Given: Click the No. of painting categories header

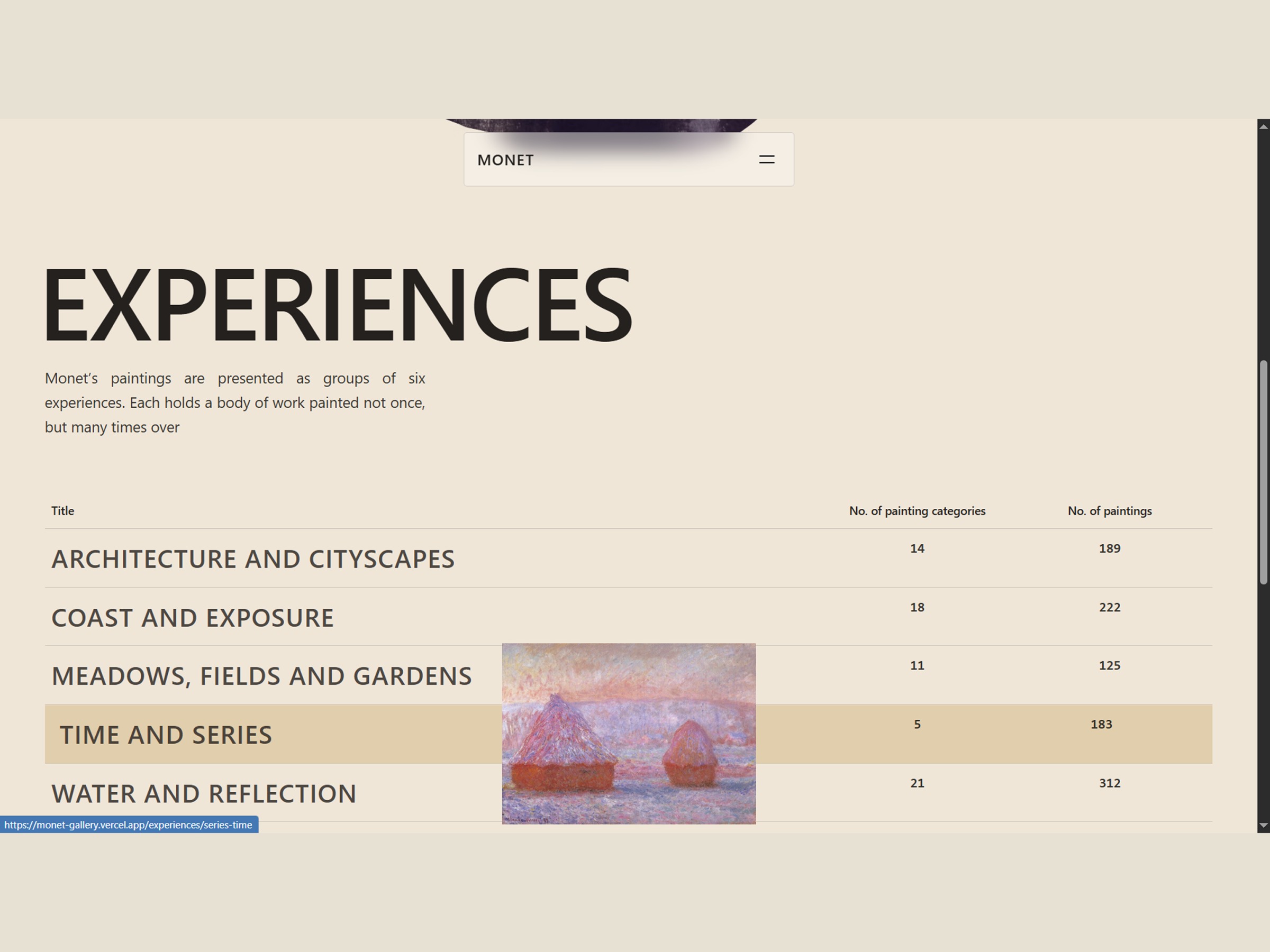Looking at the screenshot, I should (917, 511).
